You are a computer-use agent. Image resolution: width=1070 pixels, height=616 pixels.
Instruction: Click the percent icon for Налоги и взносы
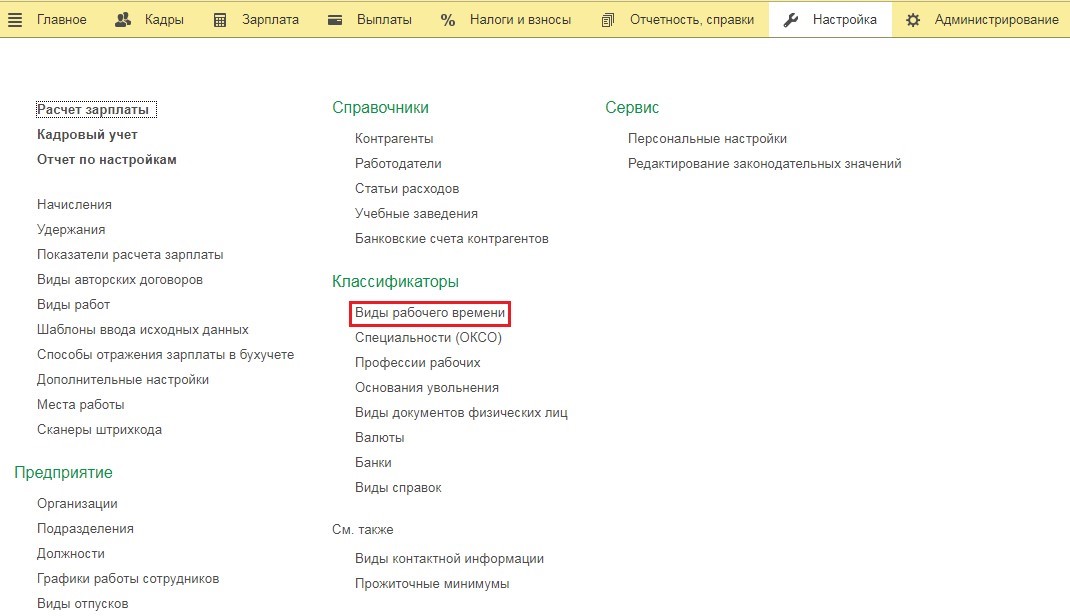[x=448, y=18]
